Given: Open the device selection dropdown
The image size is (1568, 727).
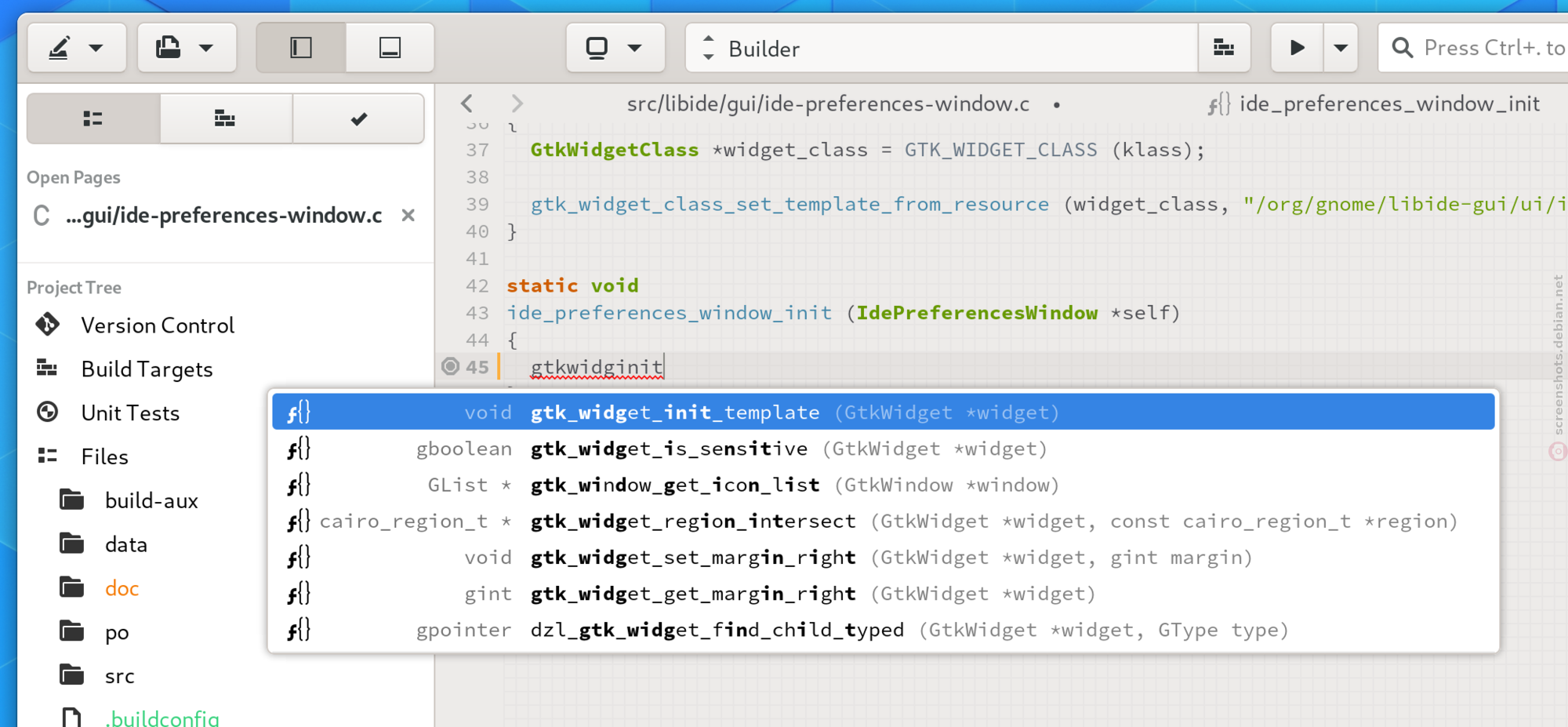Looking at the screenshot, I should point(615,48).
